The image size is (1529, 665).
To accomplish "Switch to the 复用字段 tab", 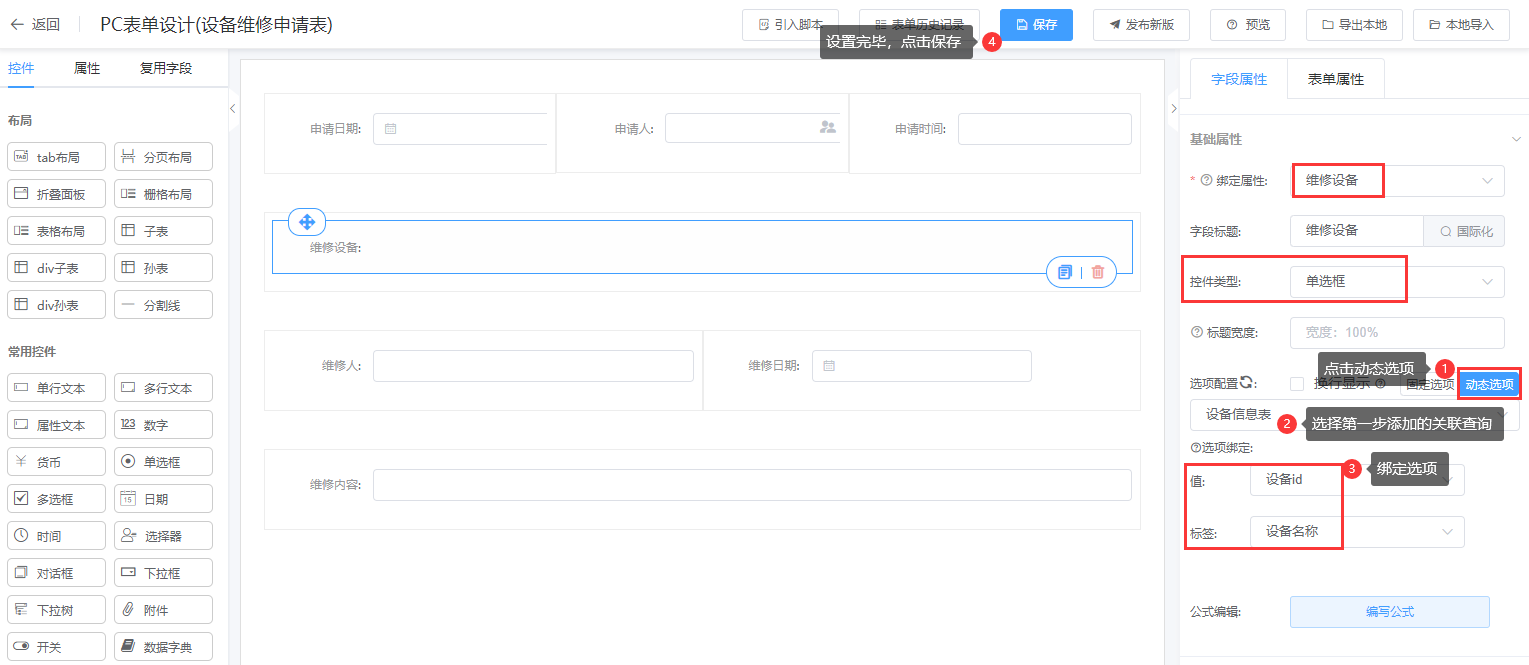I will 166,69.
